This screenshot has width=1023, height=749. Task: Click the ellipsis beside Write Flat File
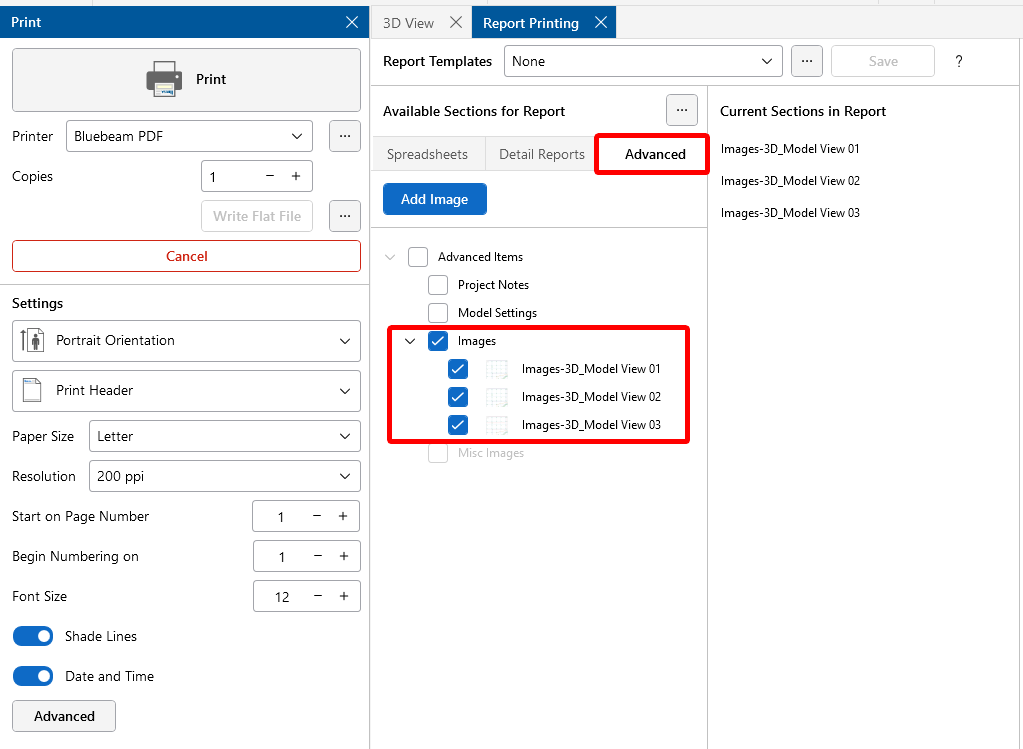point(344,216)
